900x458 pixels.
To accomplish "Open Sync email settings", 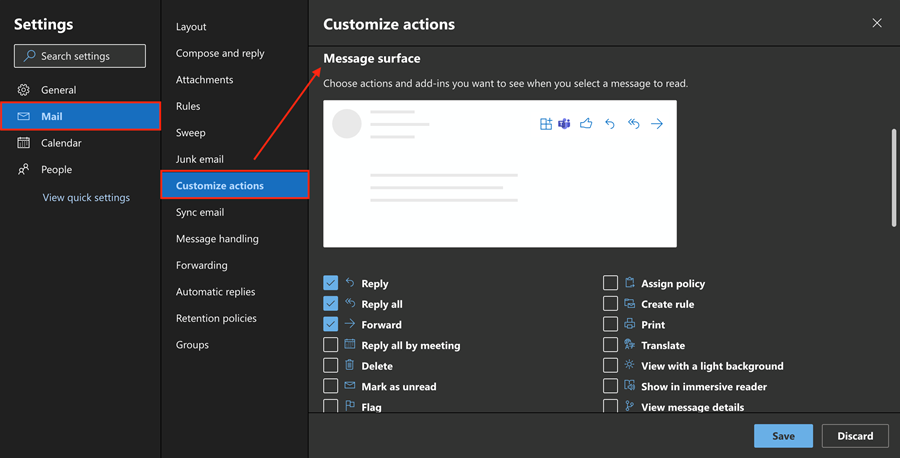I will coord(235,212).
